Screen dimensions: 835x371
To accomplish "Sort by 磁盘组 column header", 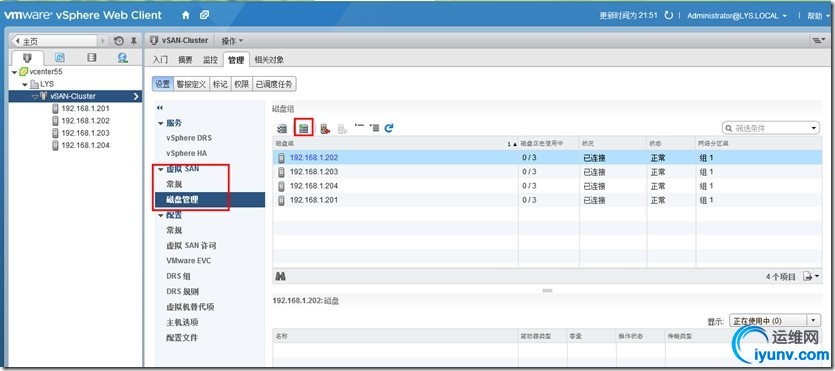I will pos(396,144).
